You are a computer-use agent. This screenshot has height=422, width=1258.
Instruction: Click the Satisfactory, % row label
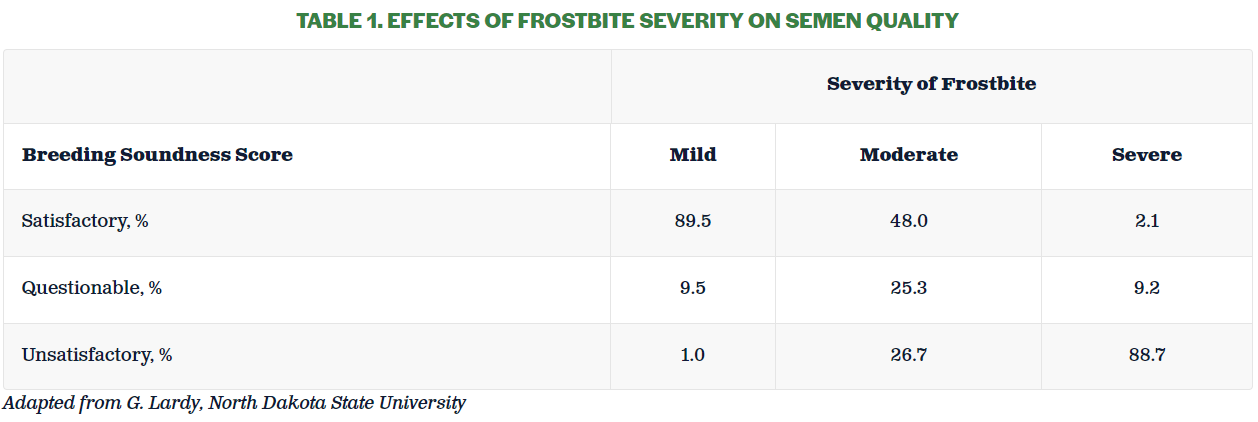click(85, 221)
